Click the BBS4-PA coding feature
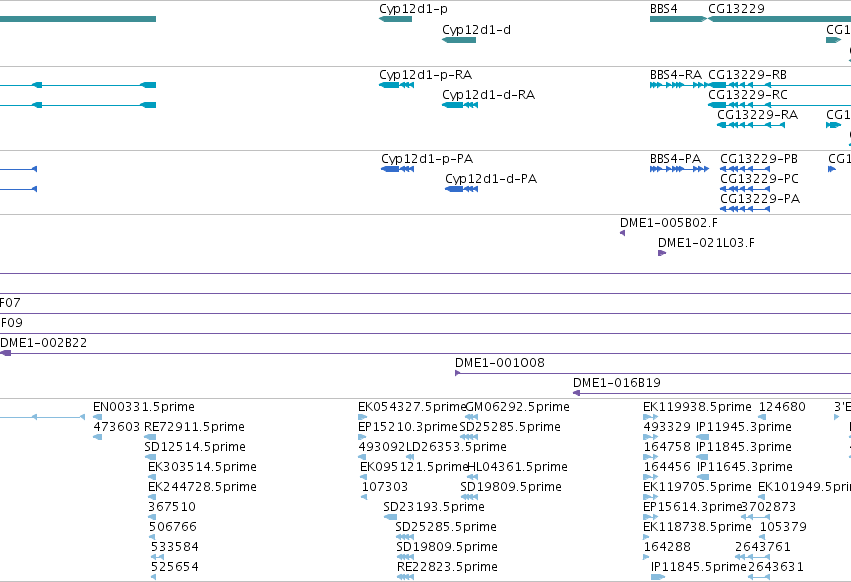851x582 pixels. 679,169
